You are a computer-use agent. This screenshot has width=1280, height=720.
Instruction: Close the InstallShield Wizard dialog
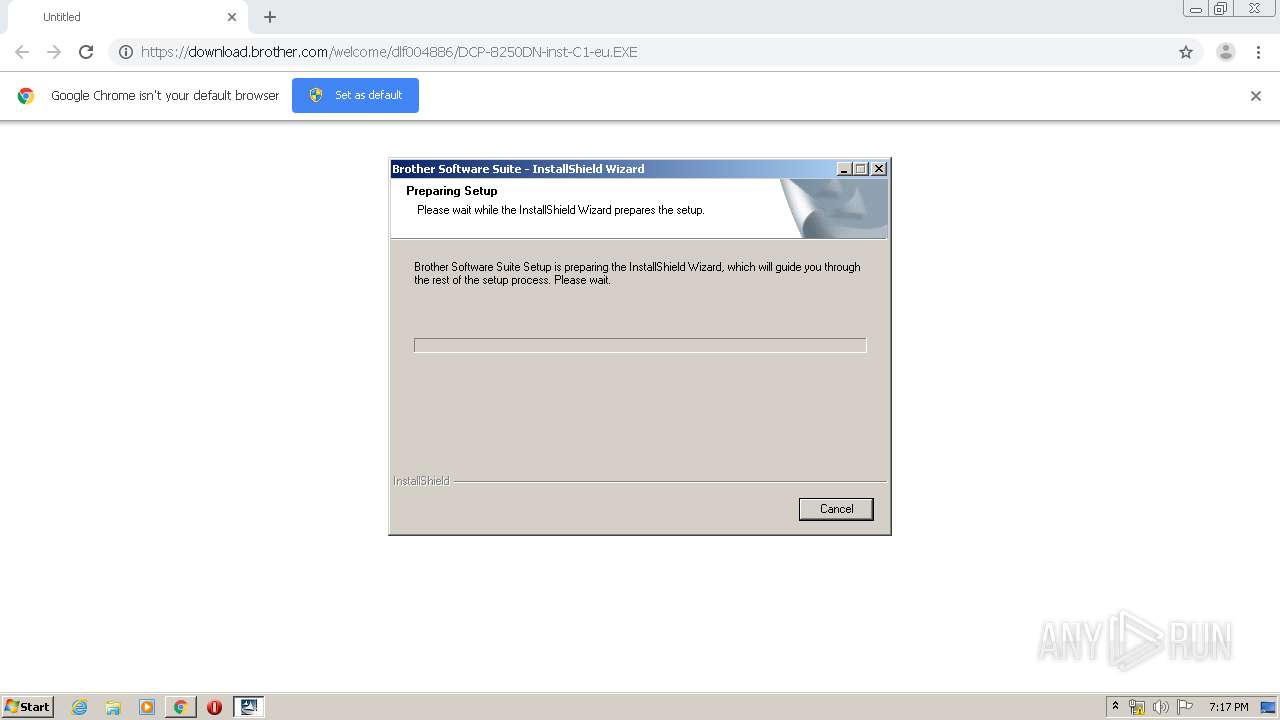click(x=879, y=169)
